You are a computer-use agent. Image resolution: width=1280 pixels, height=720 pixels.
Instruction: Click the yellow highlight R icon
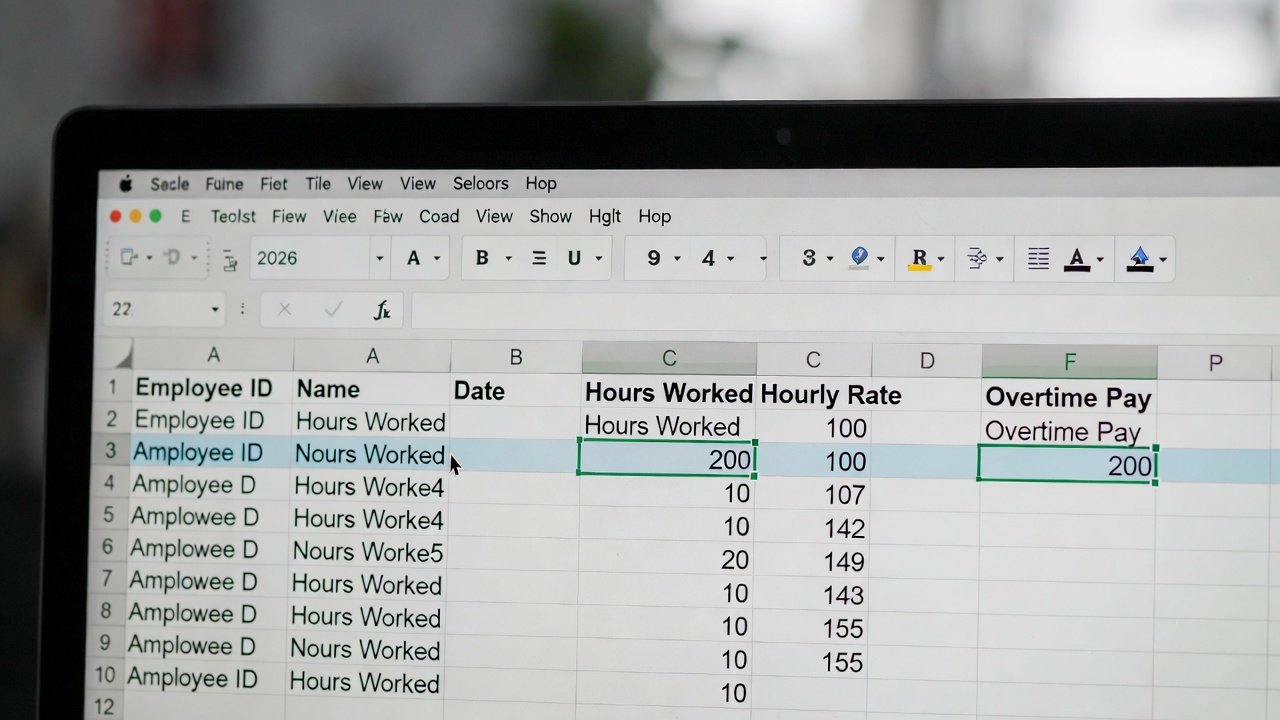coord(919,259)
